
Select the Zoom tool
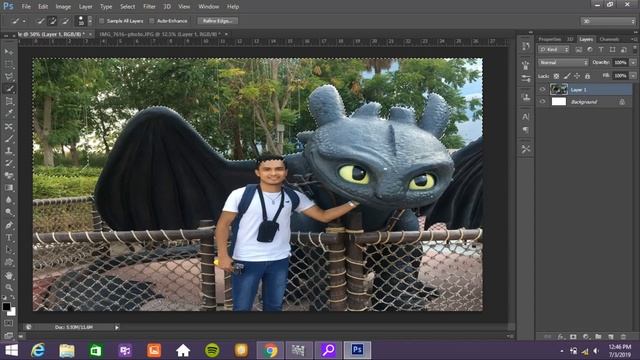click(9, 288)
